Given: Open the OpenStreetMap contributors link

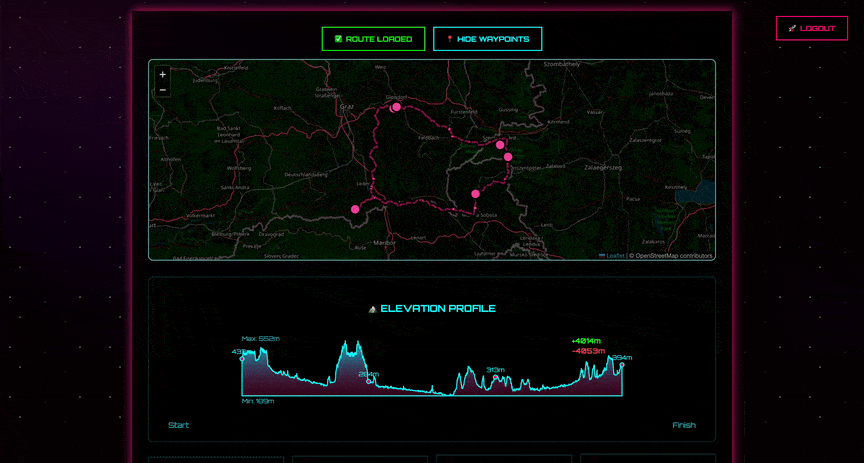Looking at the screenshot, I should coord(673,256).
